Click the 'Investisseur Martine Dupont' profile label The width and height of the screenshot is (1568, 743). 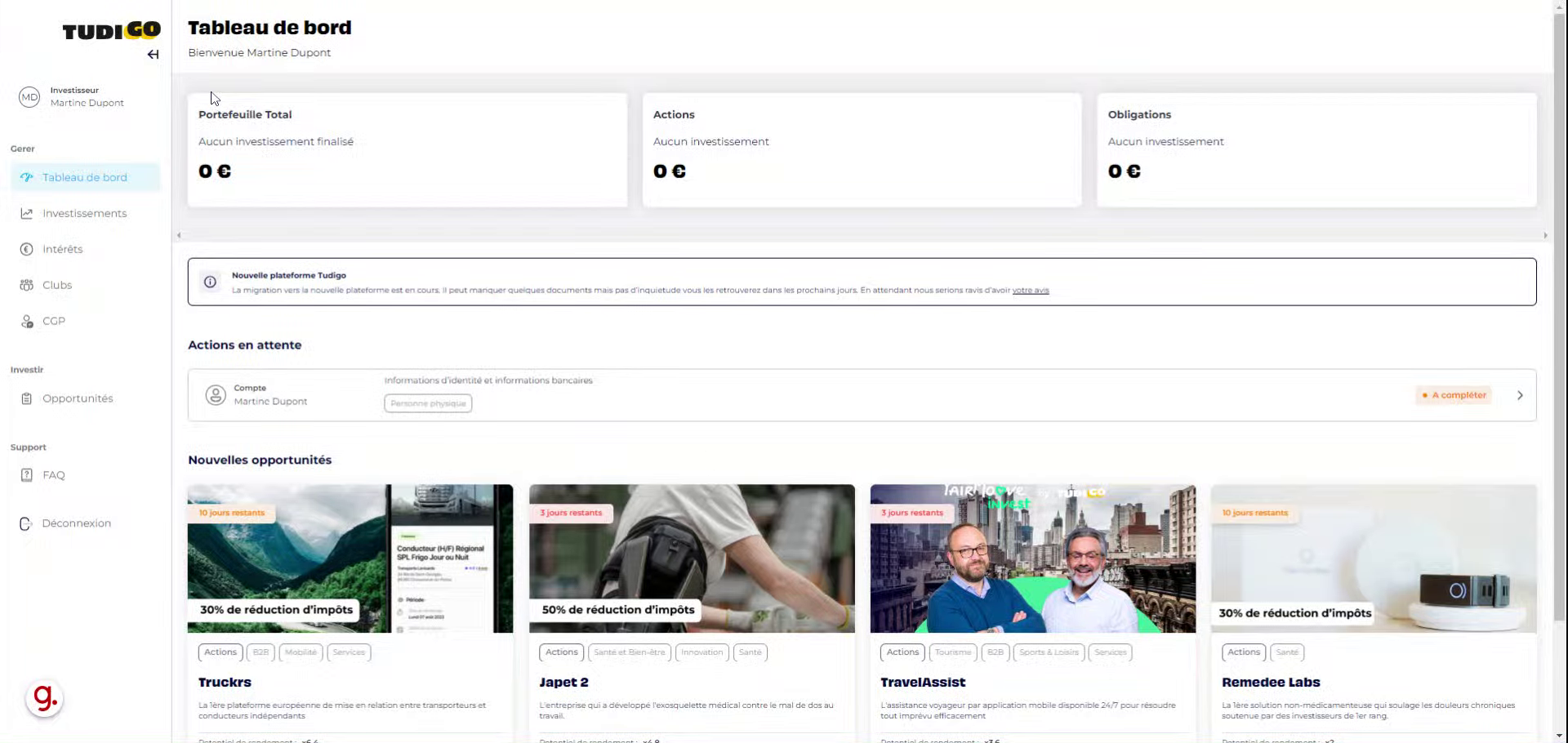87,97
